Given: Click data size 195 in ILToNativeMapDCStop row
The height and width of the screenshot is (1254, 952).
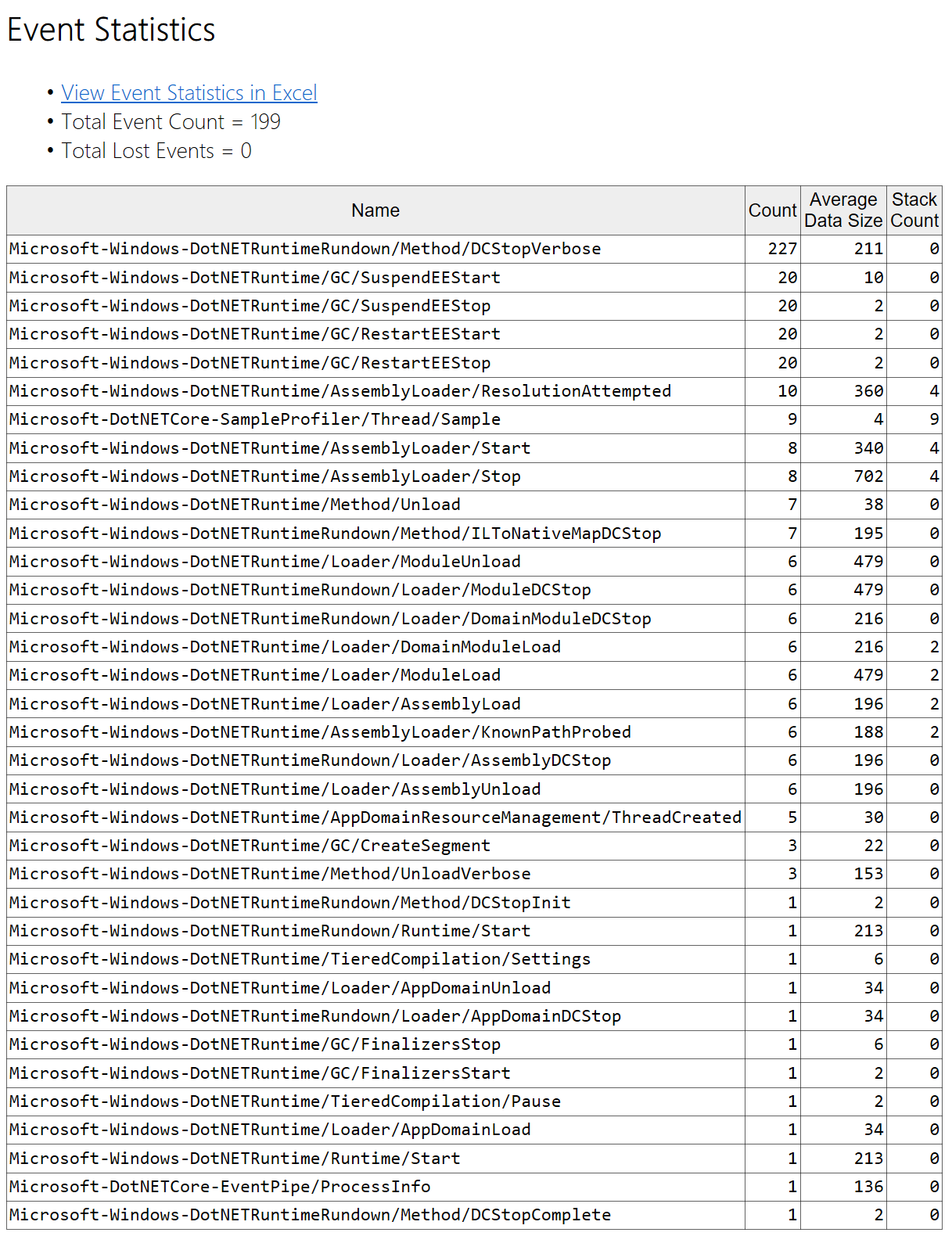Looking at the screenshot, I should coord(868,534).
